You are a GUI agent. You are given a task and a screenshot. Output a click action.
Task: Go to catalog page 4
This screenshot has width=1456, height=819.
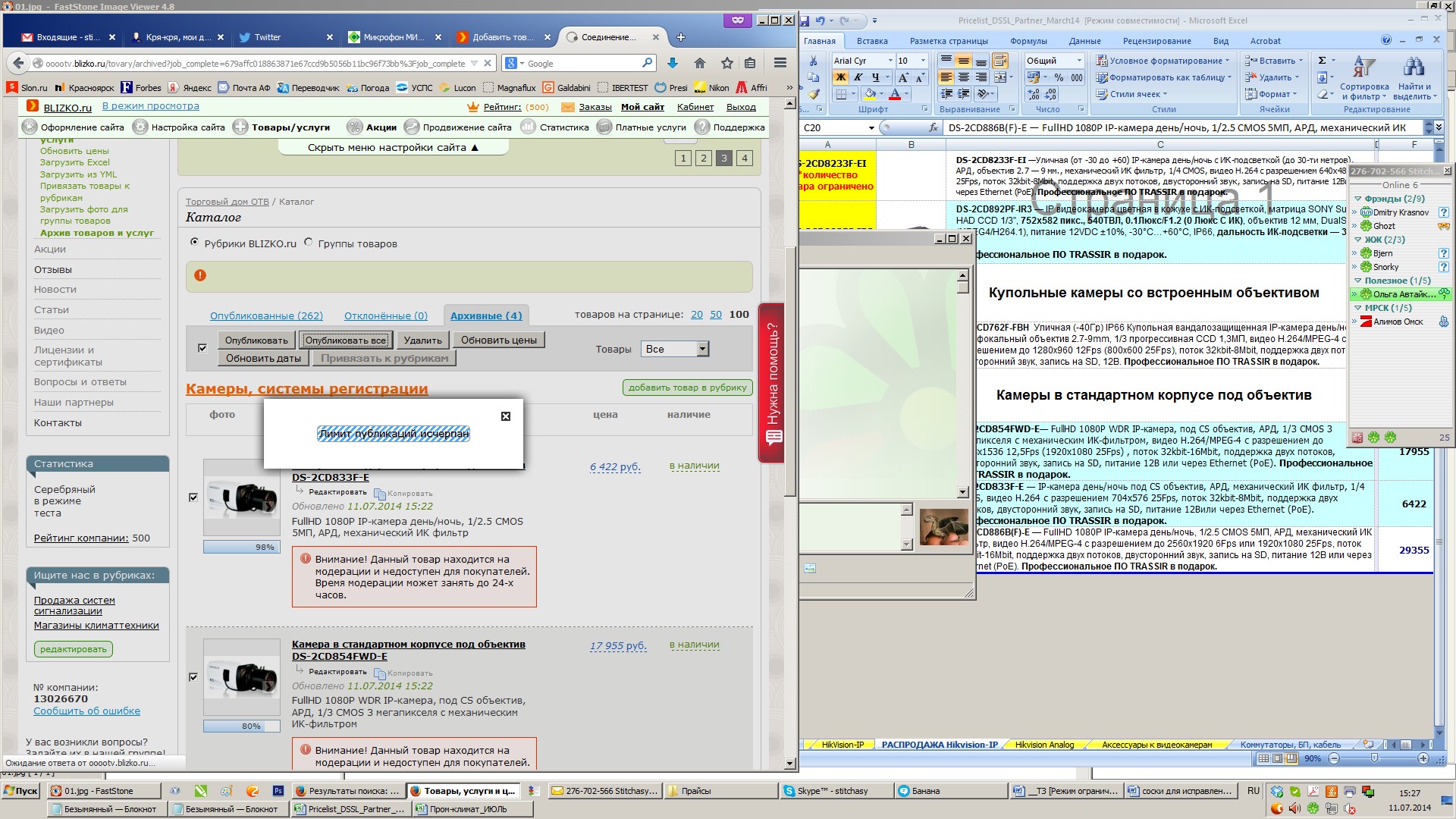click(x=745, y=158)
